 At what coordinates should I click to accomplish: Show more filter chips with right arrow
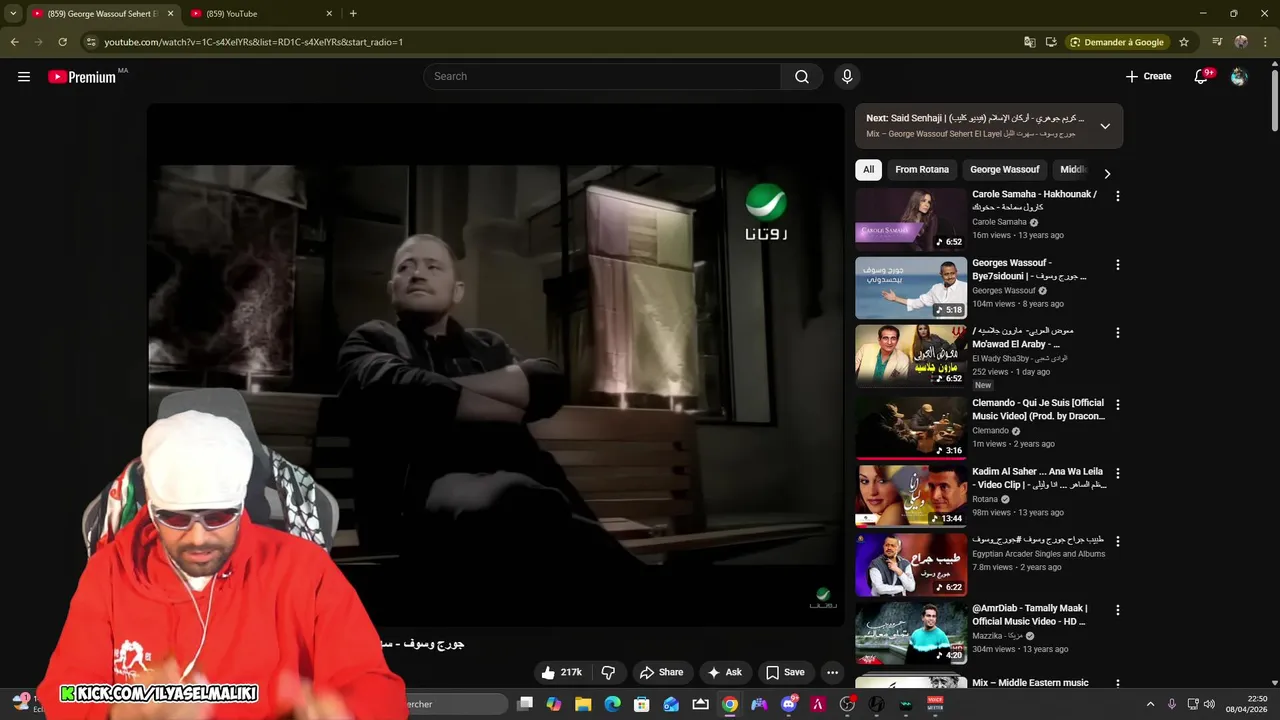coord(1107,173)
